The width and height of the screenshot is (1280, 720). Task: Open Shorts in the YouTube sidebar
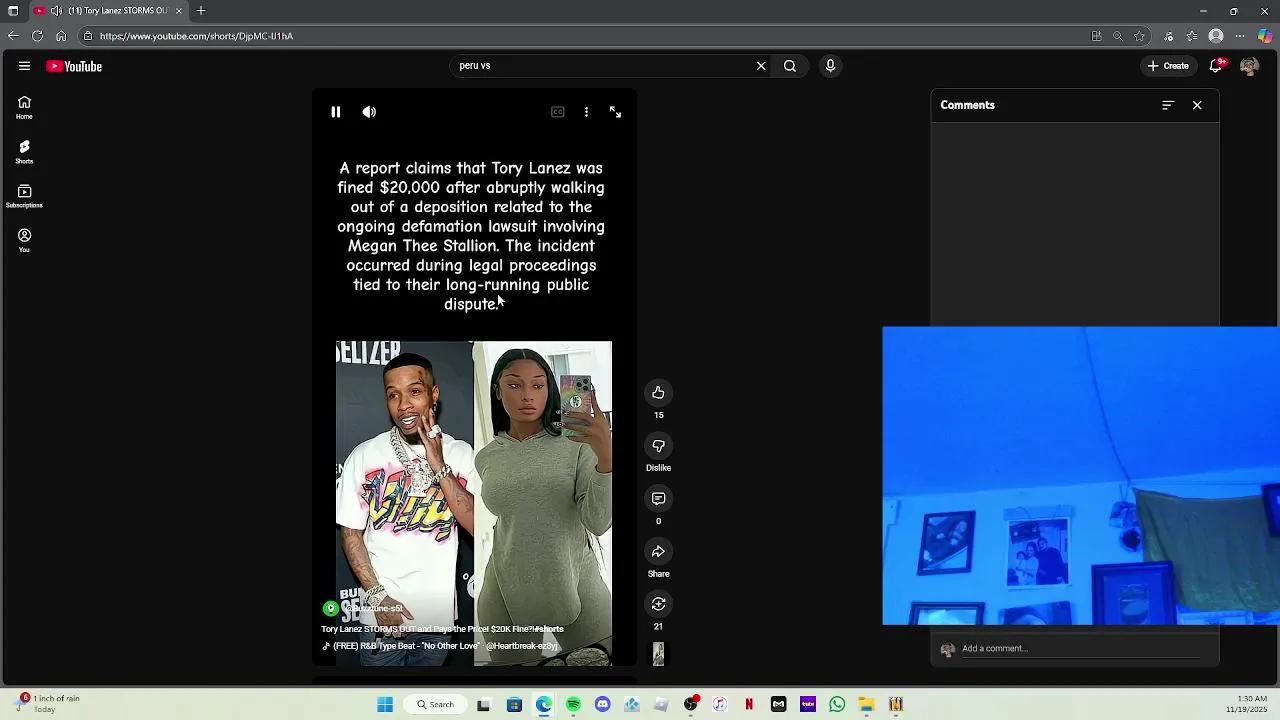tap(24, 151)
